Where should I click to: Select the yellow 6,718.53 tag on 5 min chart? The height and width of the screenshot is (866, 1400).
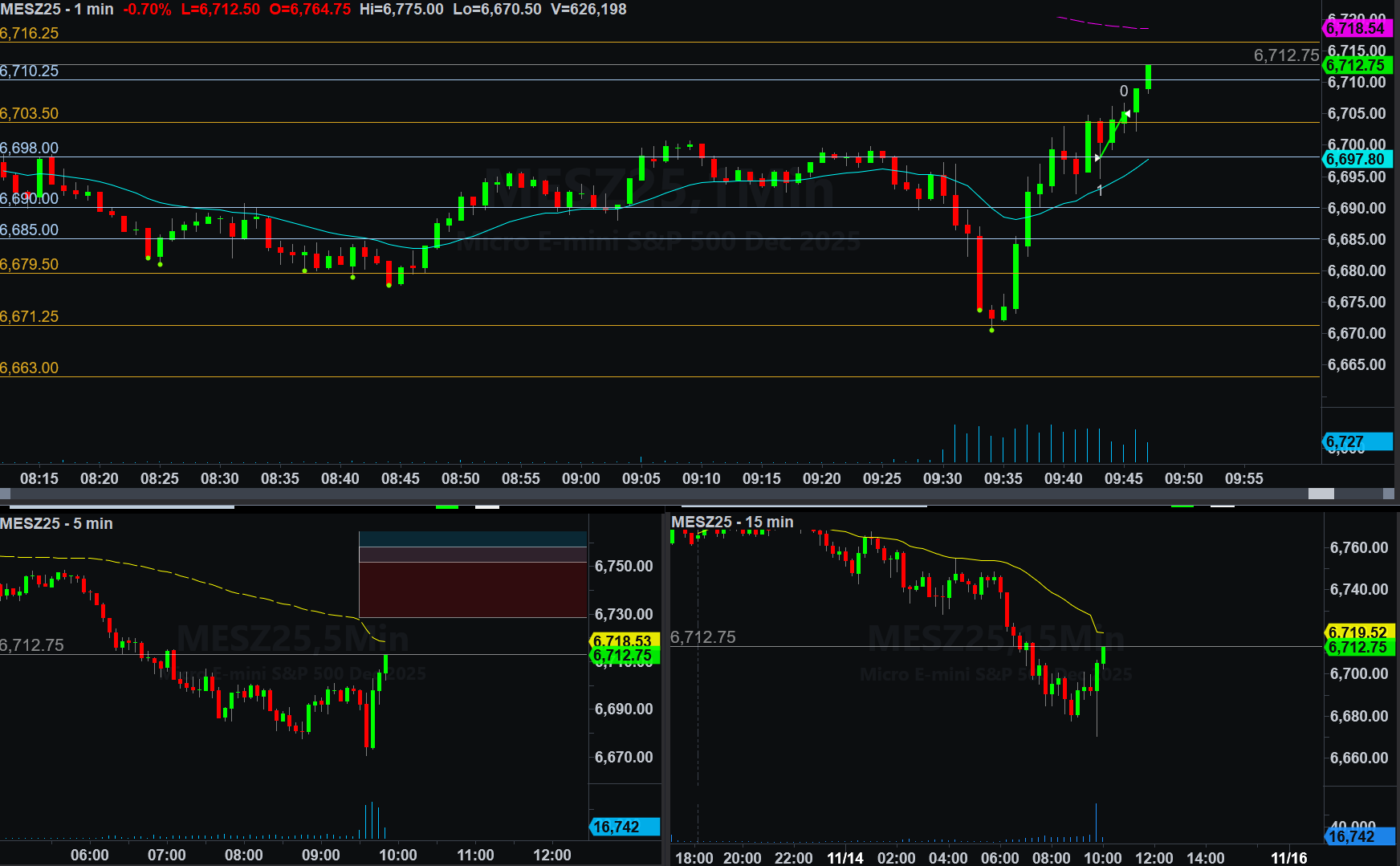click(623, 640)
